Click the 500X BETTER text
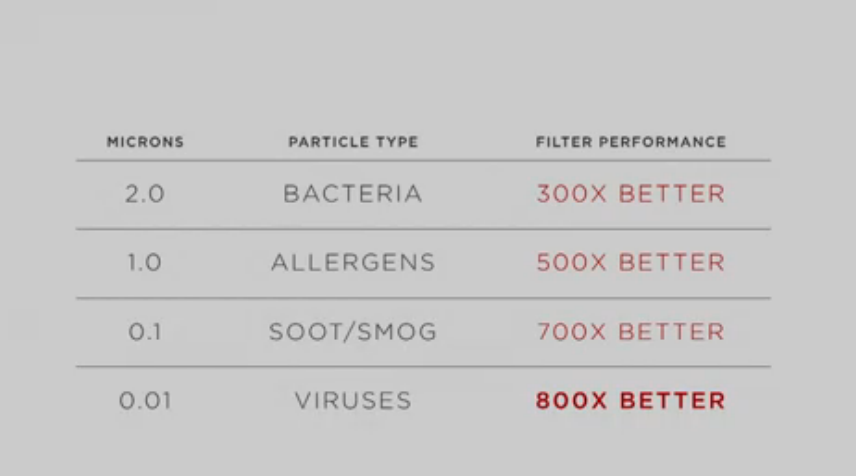This screenshot has height=476, width=856. (x=631, y=263)
